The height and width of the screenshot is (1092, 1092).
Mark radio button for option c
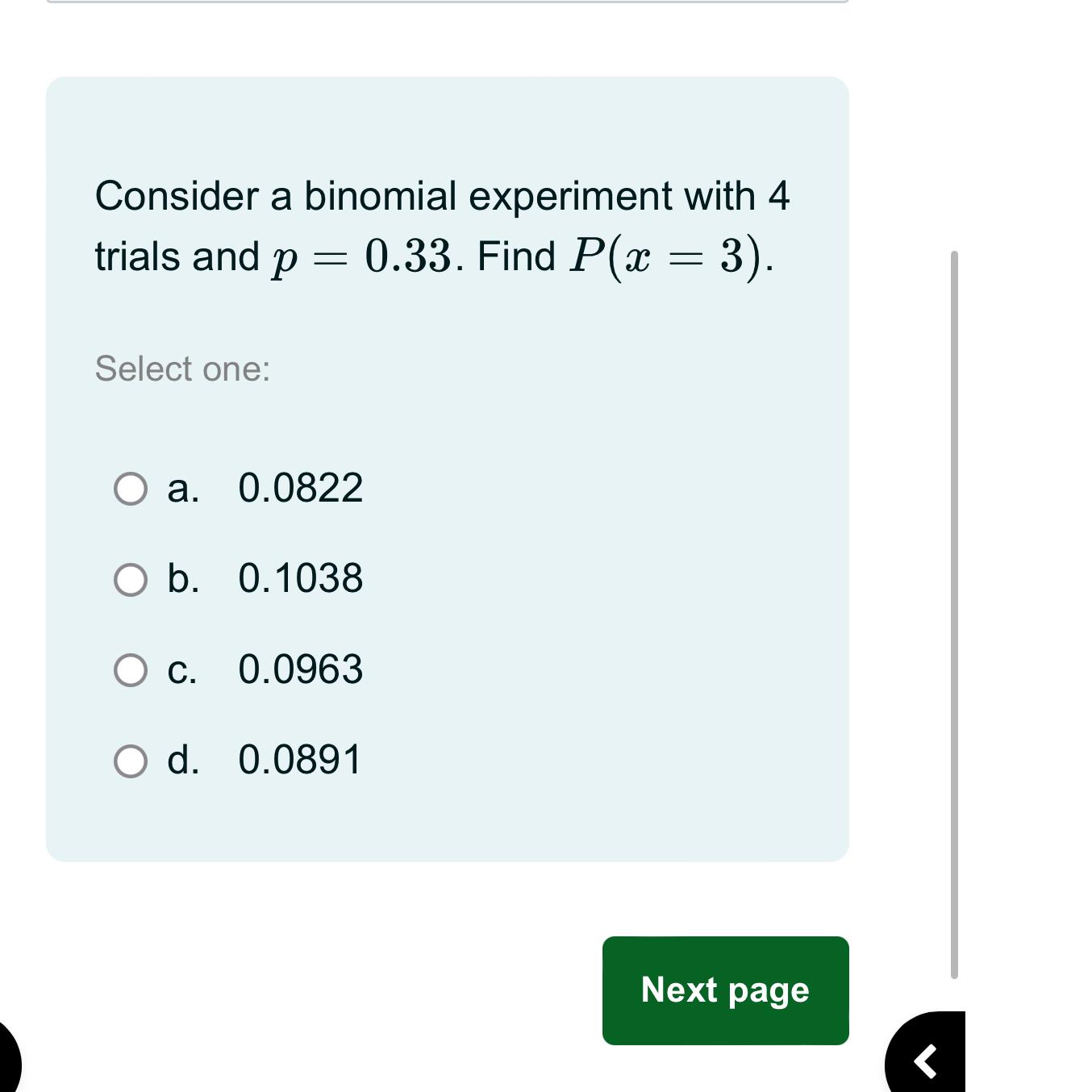point(131,670)
